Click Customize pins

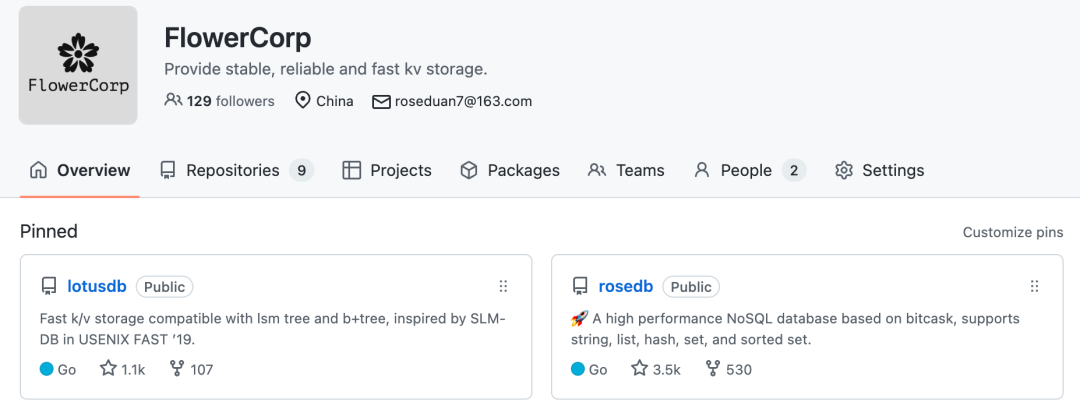pyautogui.click(x=1013, y=232)
